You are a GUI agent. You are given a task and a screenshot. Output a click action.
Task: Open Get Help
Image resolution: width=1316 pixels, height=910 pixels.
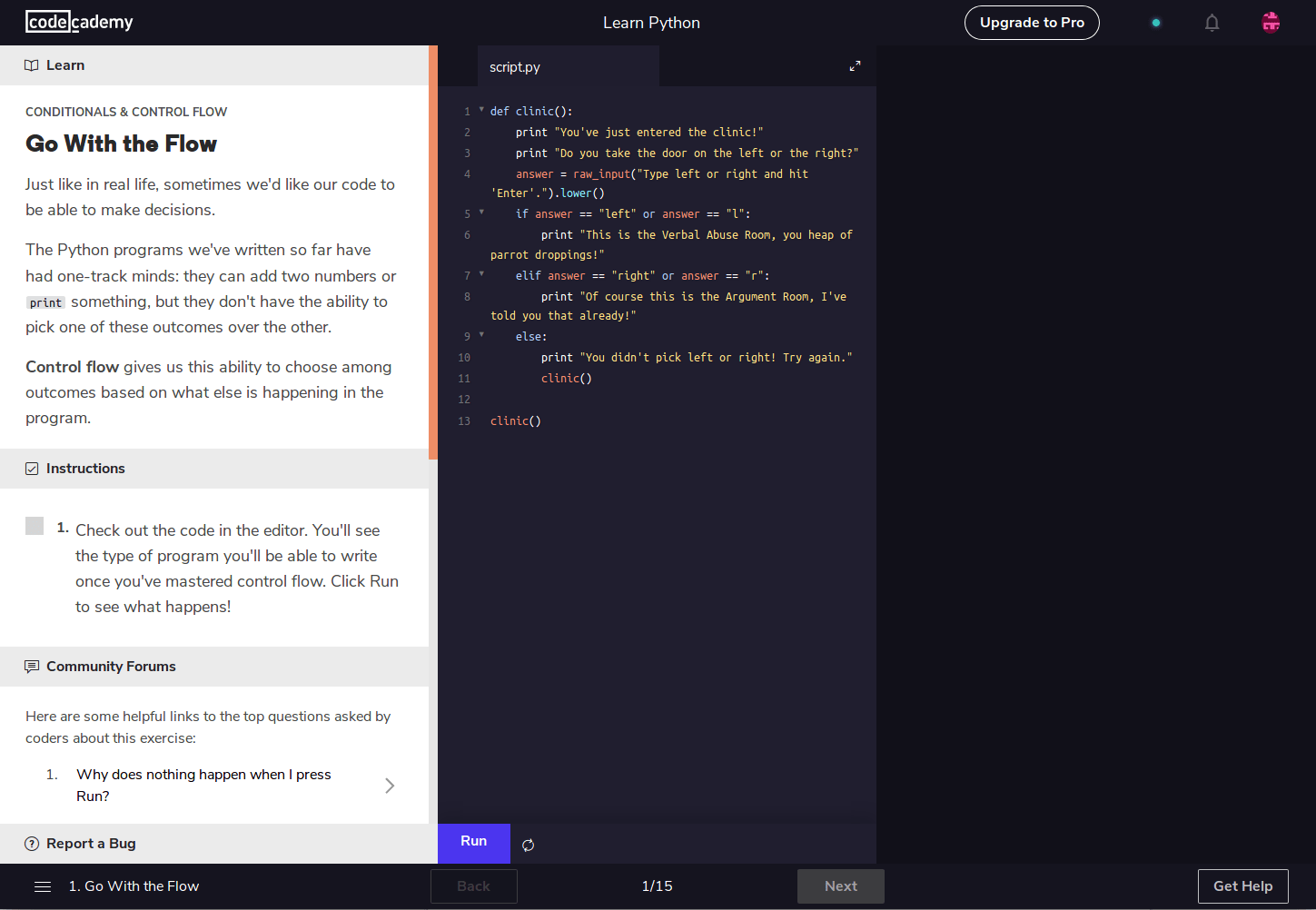coord(1243,886)
